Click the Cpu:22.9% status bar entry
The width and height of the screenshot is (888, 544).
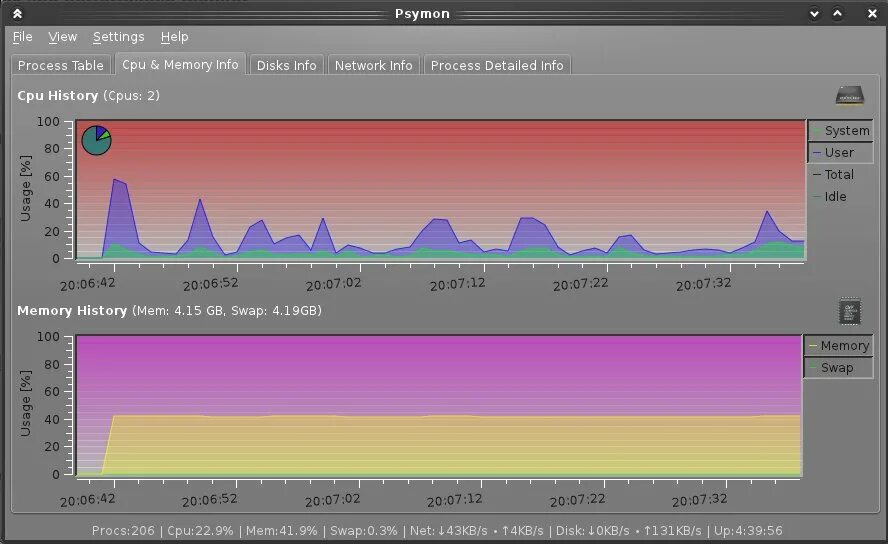coord(200,531)
